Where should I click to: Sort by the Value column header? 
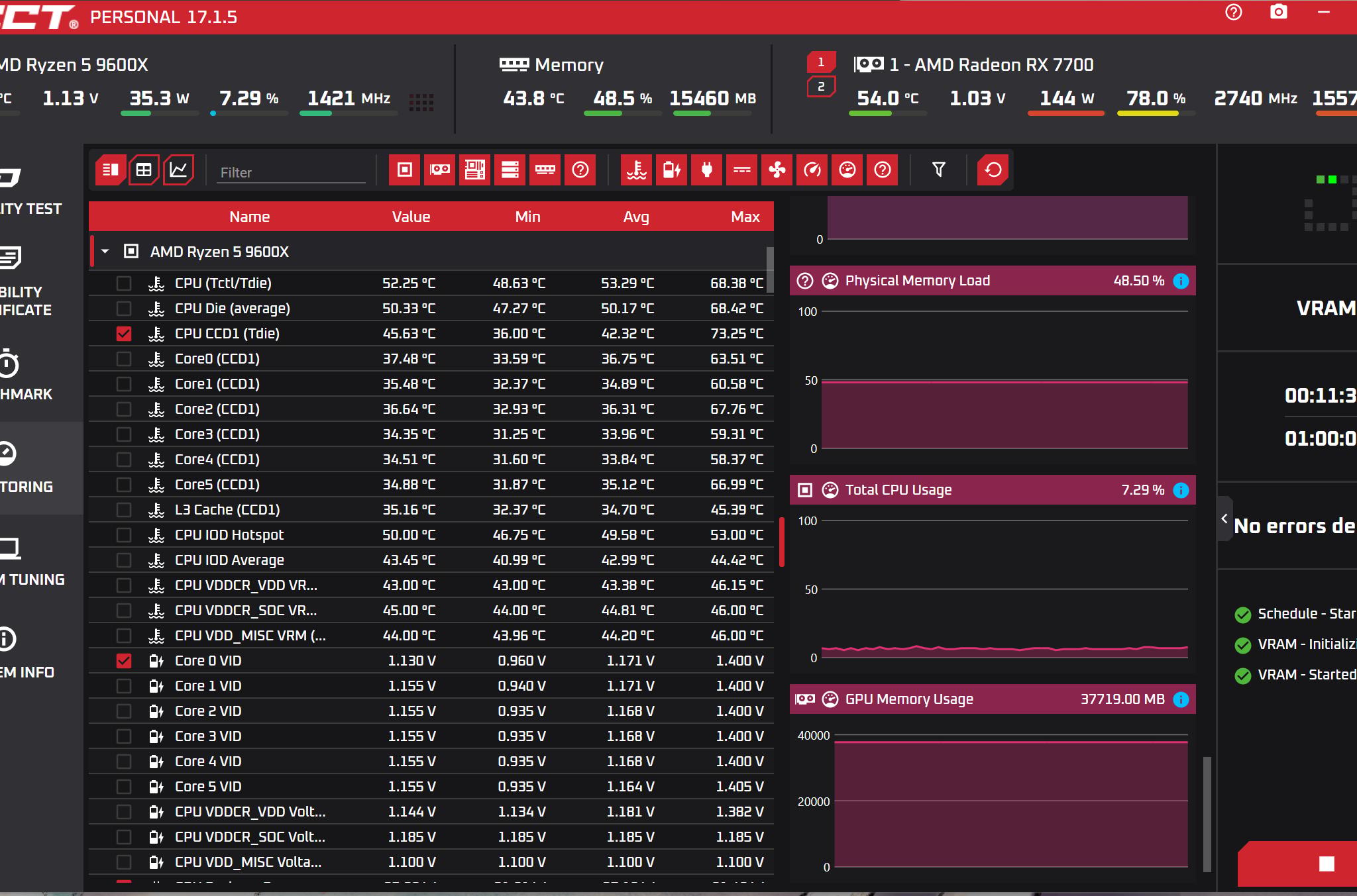(411, 217)
